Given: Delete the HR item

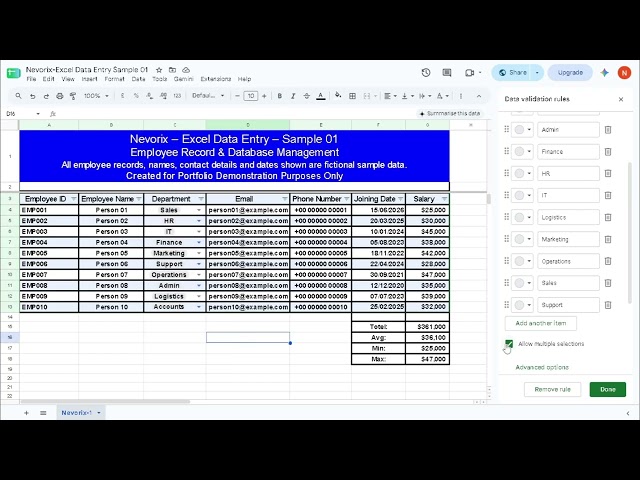Looking at the screenshot, I should click(608, 173).
